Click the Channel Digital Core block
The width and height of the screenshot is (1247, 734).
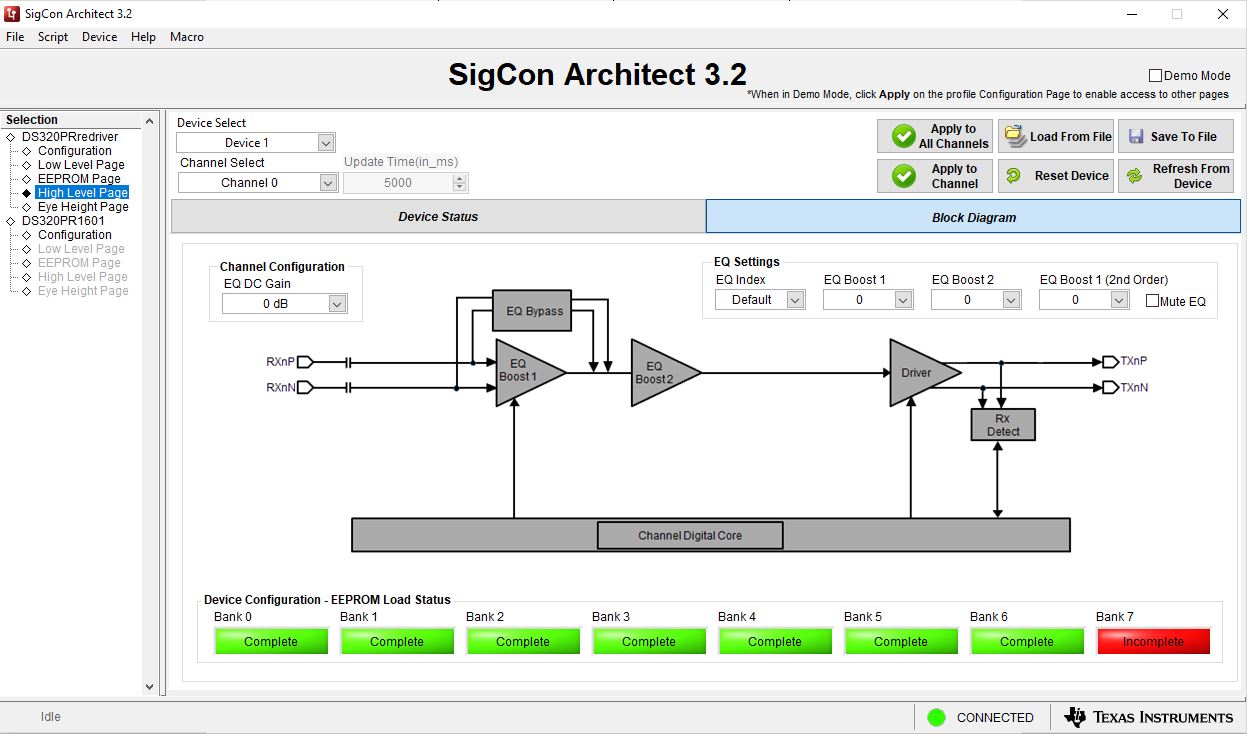pyautogui.click(x=690, y=535)
